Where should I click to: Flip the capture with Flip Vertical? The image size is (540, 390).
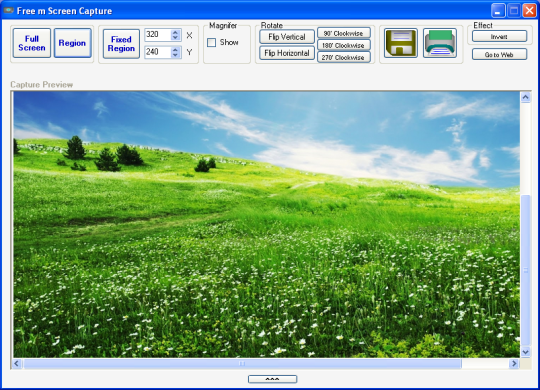[287, 37]
